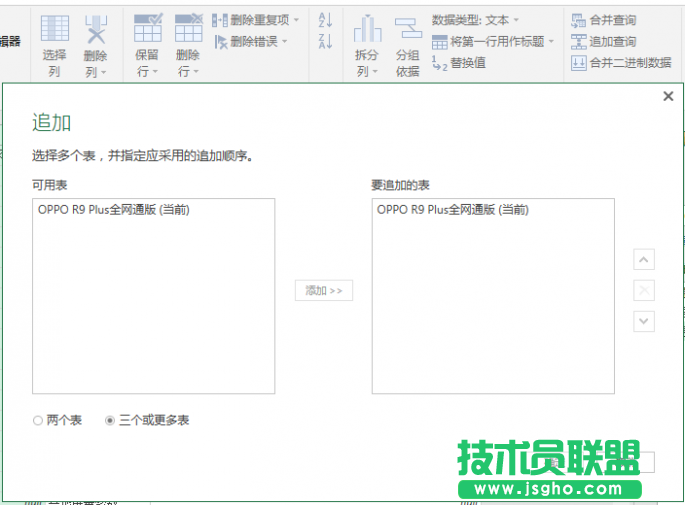The height and width of the screenshot is (505, 685).
Task: Click the 保留行 (Keep Rows) icon
Action: coord(147,30)
